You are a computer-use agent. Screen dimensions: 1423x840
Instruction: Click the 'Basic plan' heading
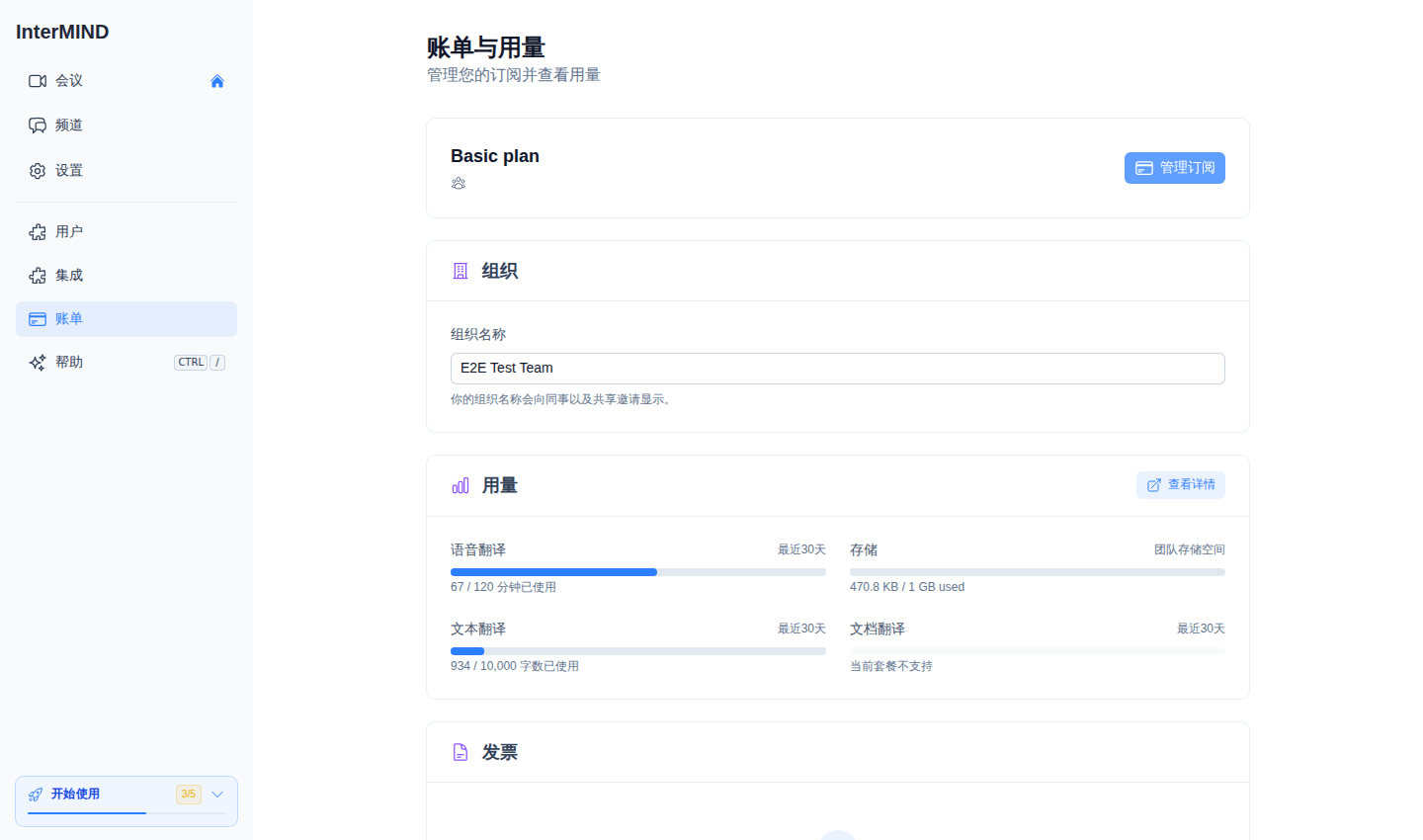click(x=495, y=156)
